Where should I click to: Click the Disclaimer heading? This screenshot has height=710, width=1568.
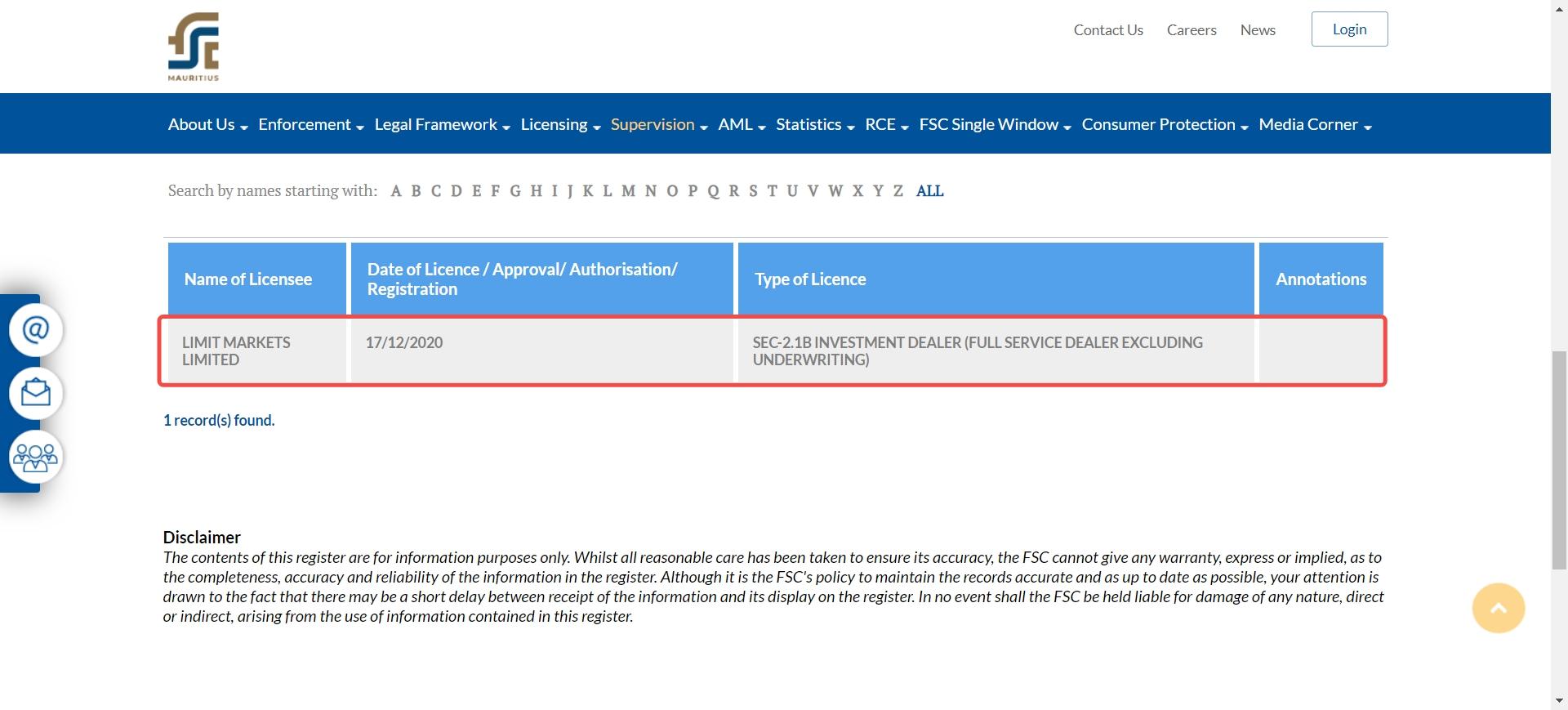pyautogui.click(x=202, y=537)
